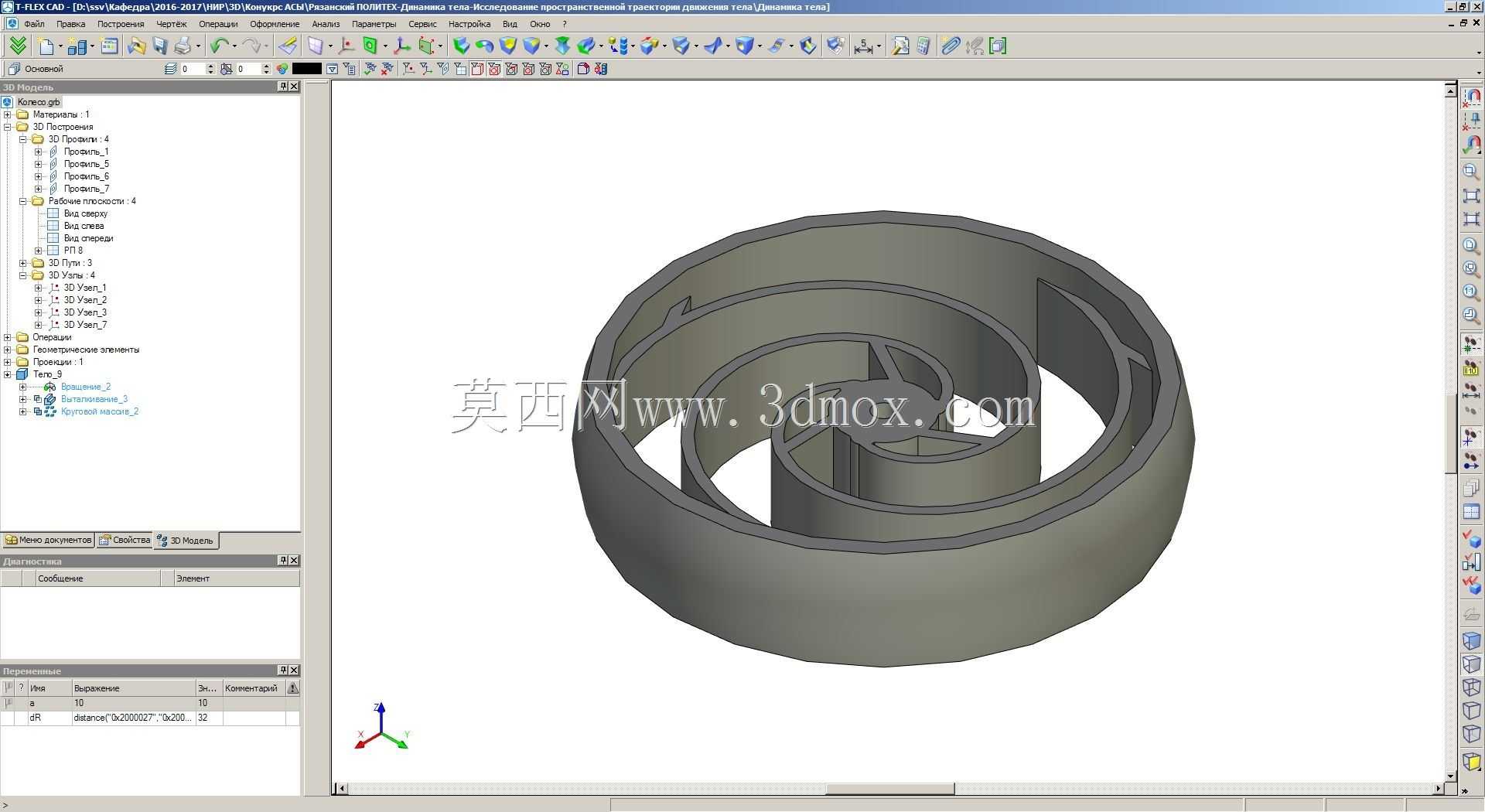
Task: Open the Файл menu
Action: coord(34,24)
